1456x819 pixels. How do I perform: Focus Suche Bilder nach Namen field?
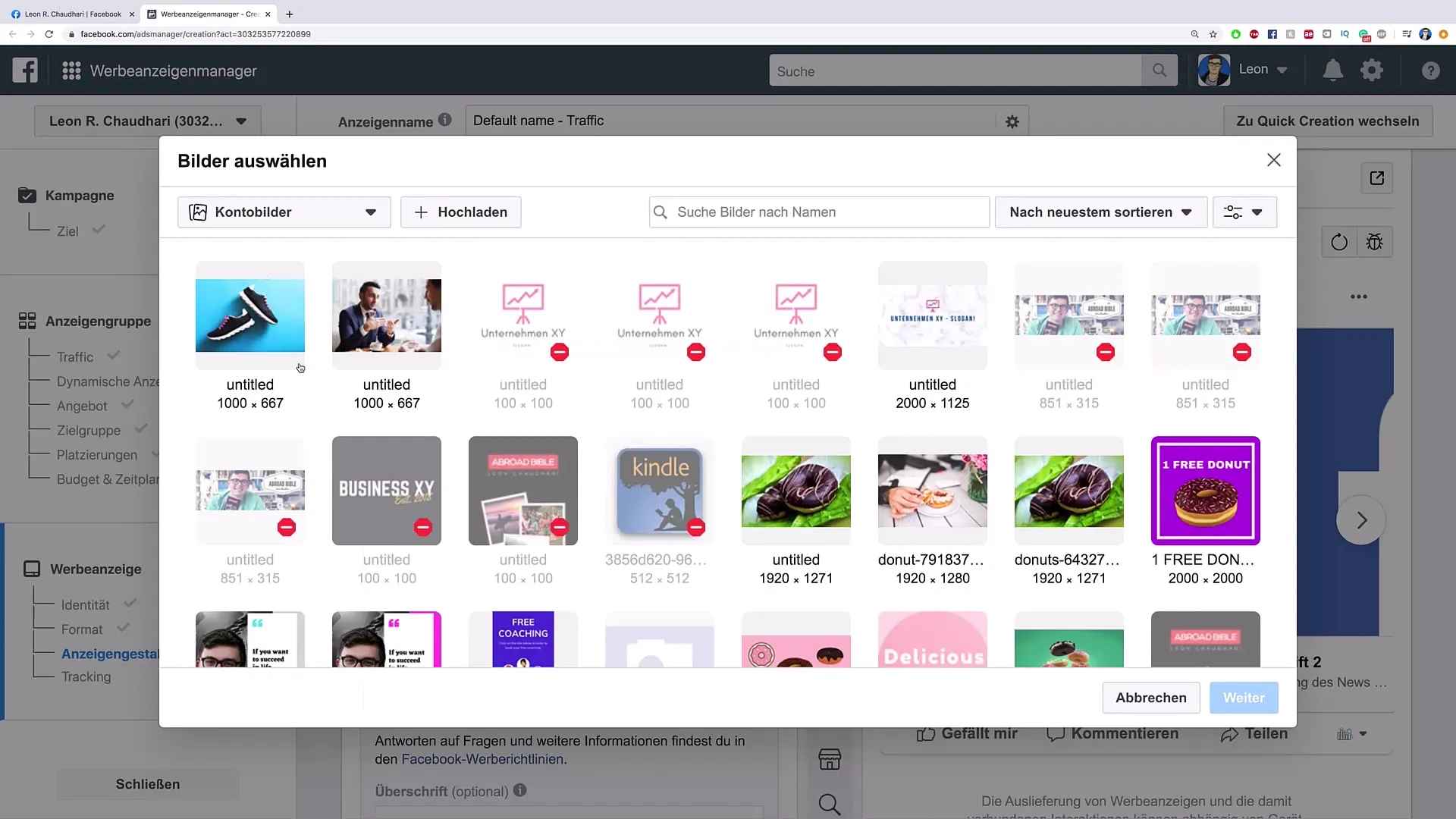tap(819, 212)
